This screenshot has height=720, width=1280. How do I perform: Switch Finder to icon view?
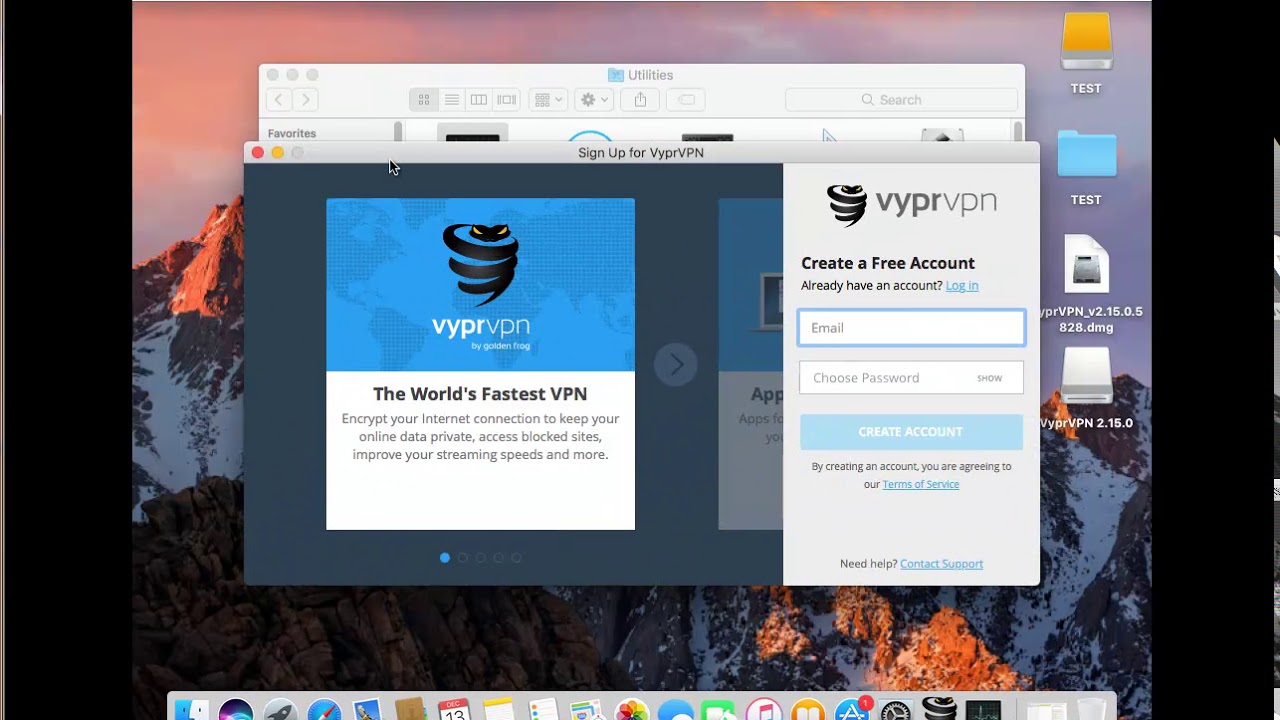[424, 100]
